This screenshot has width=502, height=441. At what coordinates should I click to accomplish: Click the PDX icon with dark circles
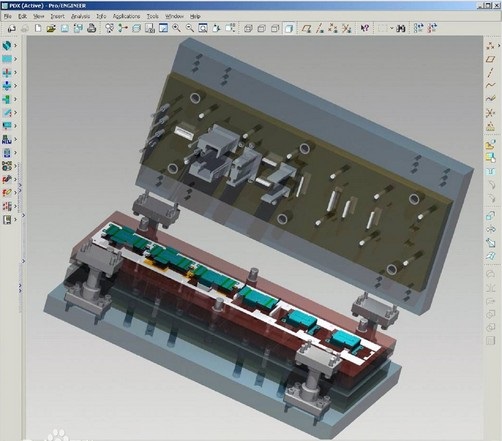(x=7, y=166)
